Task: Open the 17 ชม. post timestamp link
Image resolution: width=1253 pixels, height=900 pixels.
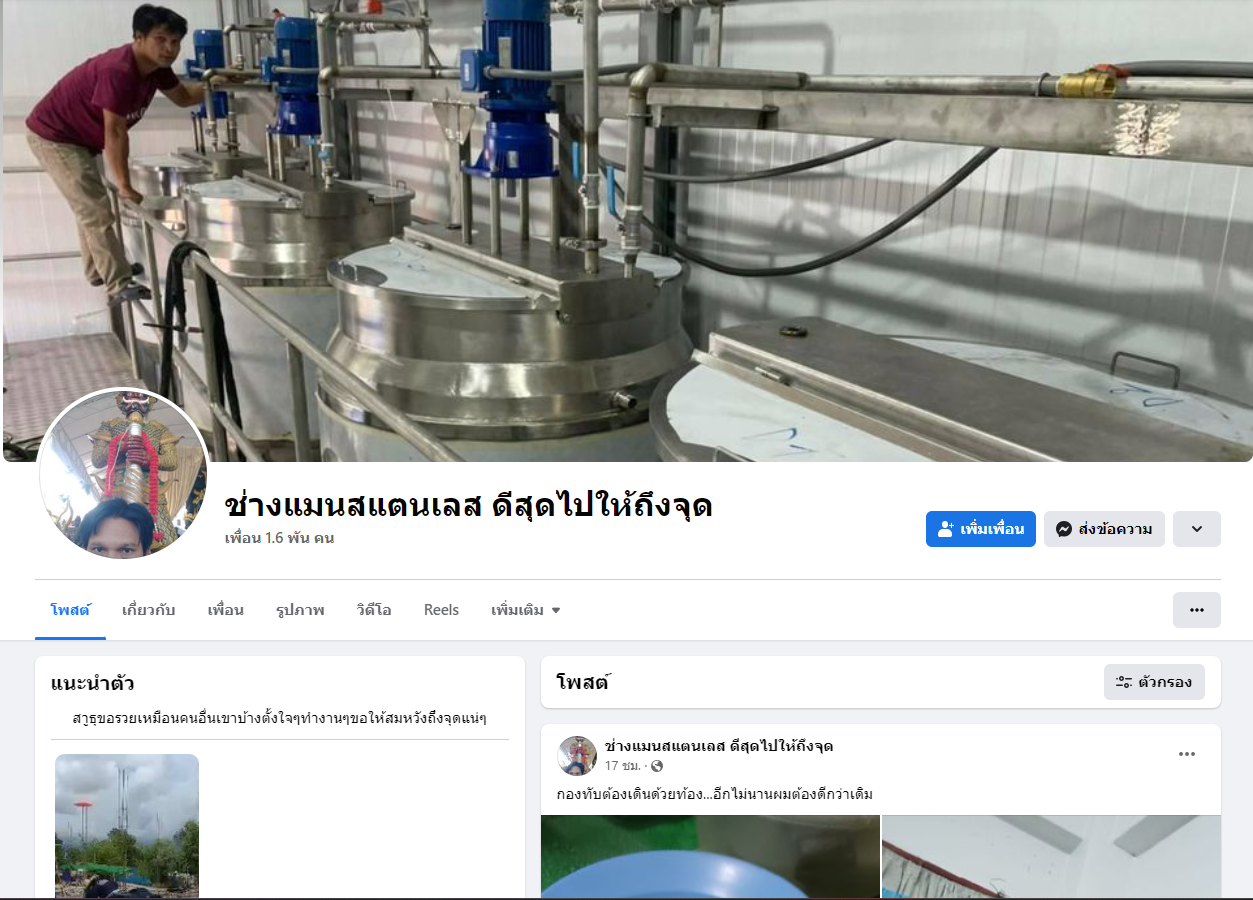Action: (x=623, y=766)
